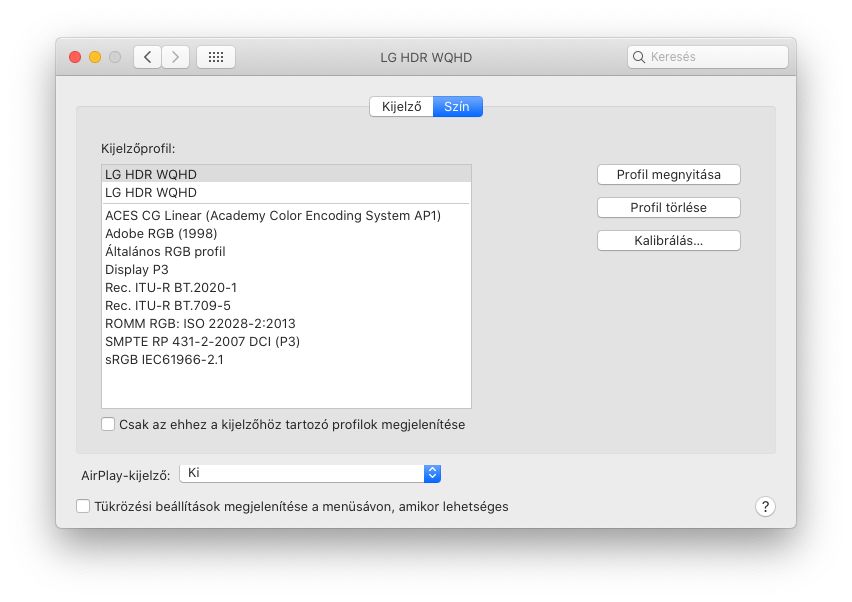Go back with the left chevron button
This screenshot has width=852, height=602.
147,57
